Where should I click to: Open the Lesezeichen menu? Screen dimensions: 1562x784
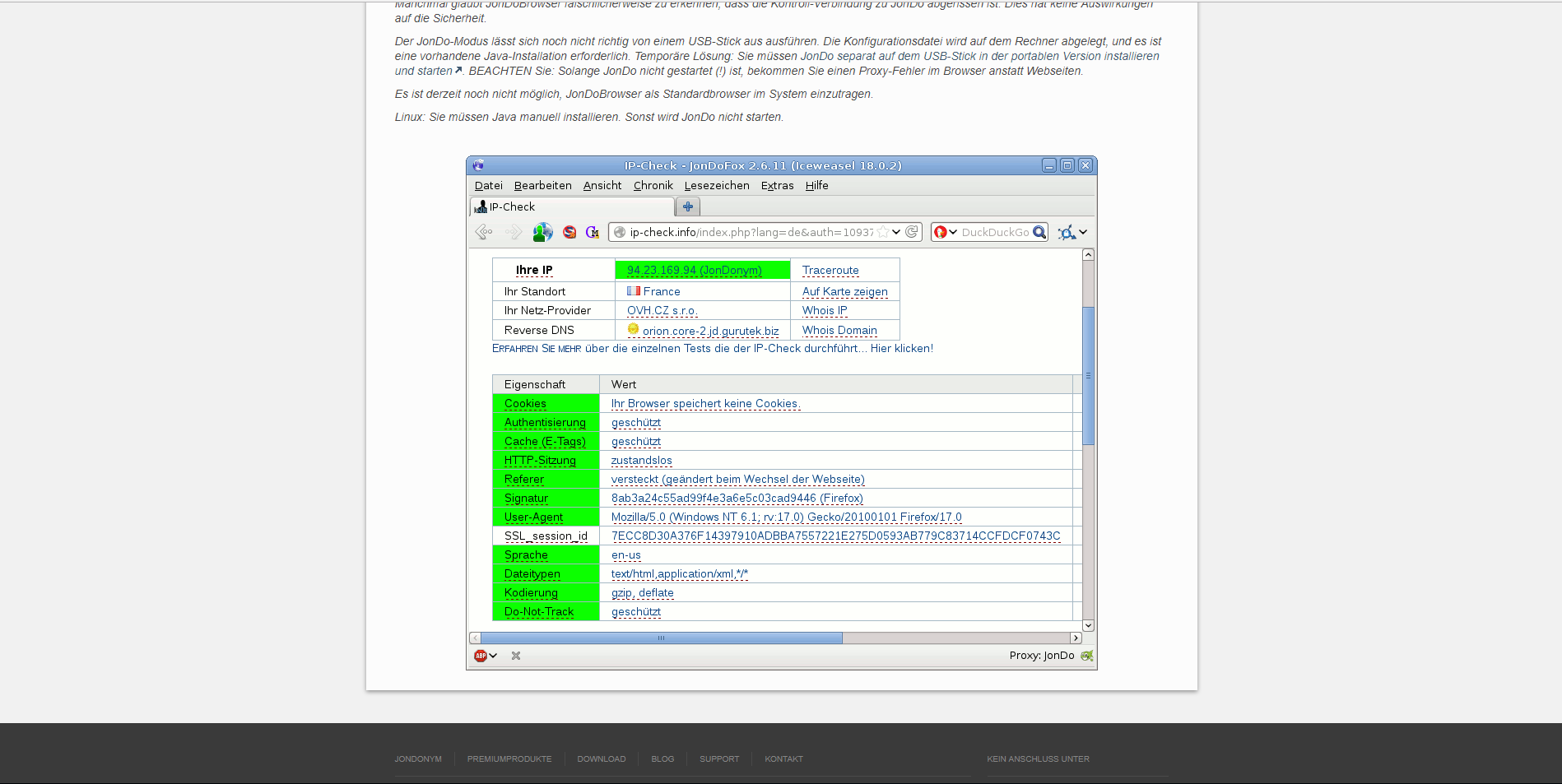[717, 186]
